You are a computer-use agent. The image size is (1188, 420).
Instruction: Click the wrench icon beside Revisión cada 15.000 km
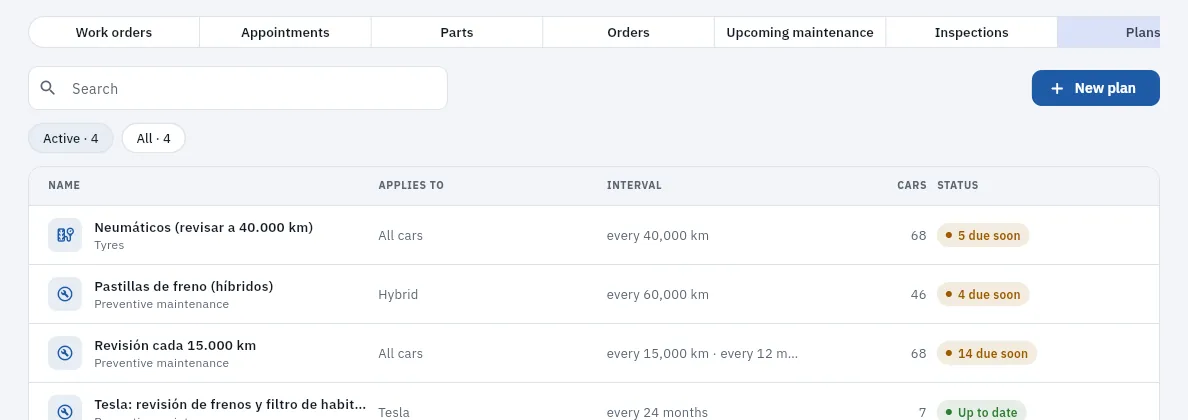click(x=64, y=353)
